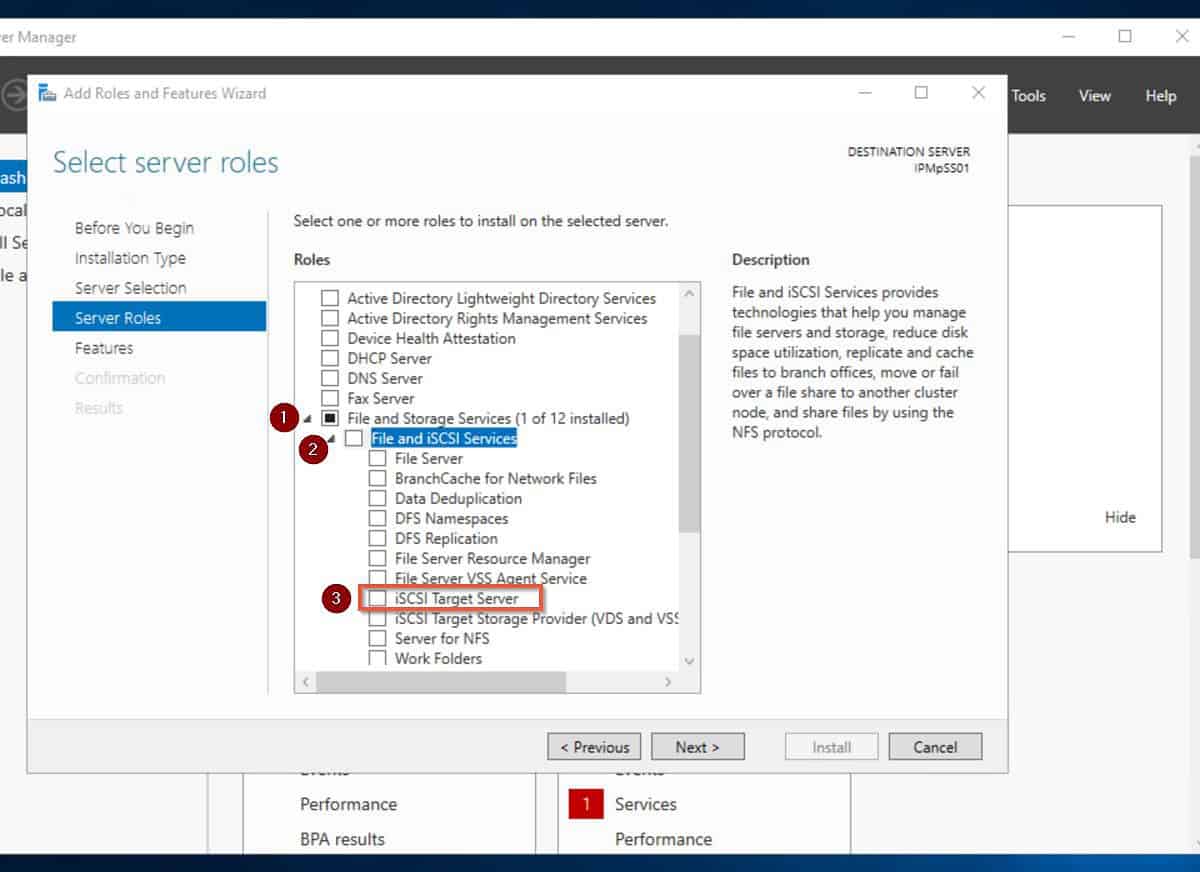The height and width of the screenshot is (872, 1200).
Task: Check the DHCP Server role
Action: tap(329, 358)
